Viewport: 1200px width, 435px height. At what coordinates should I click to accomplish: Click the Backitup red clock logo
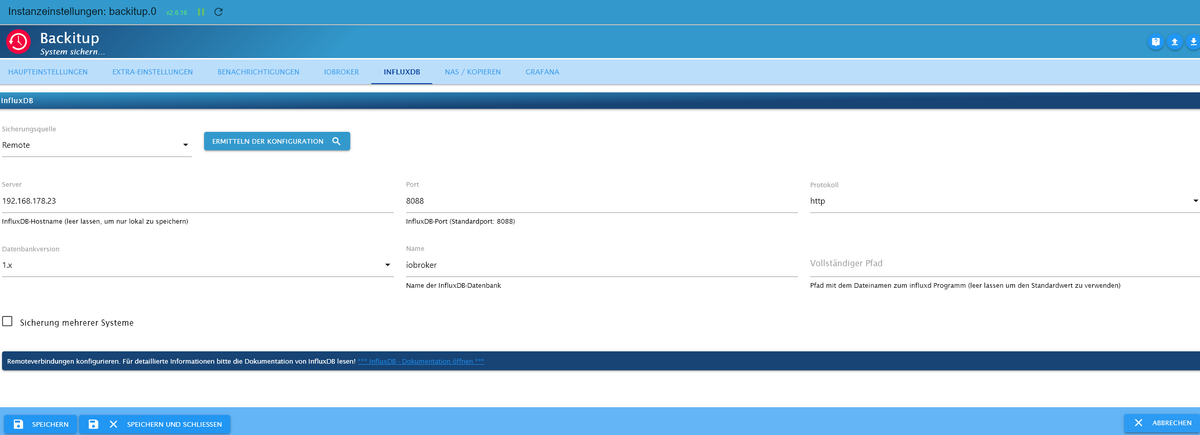[x=19, y=41]
